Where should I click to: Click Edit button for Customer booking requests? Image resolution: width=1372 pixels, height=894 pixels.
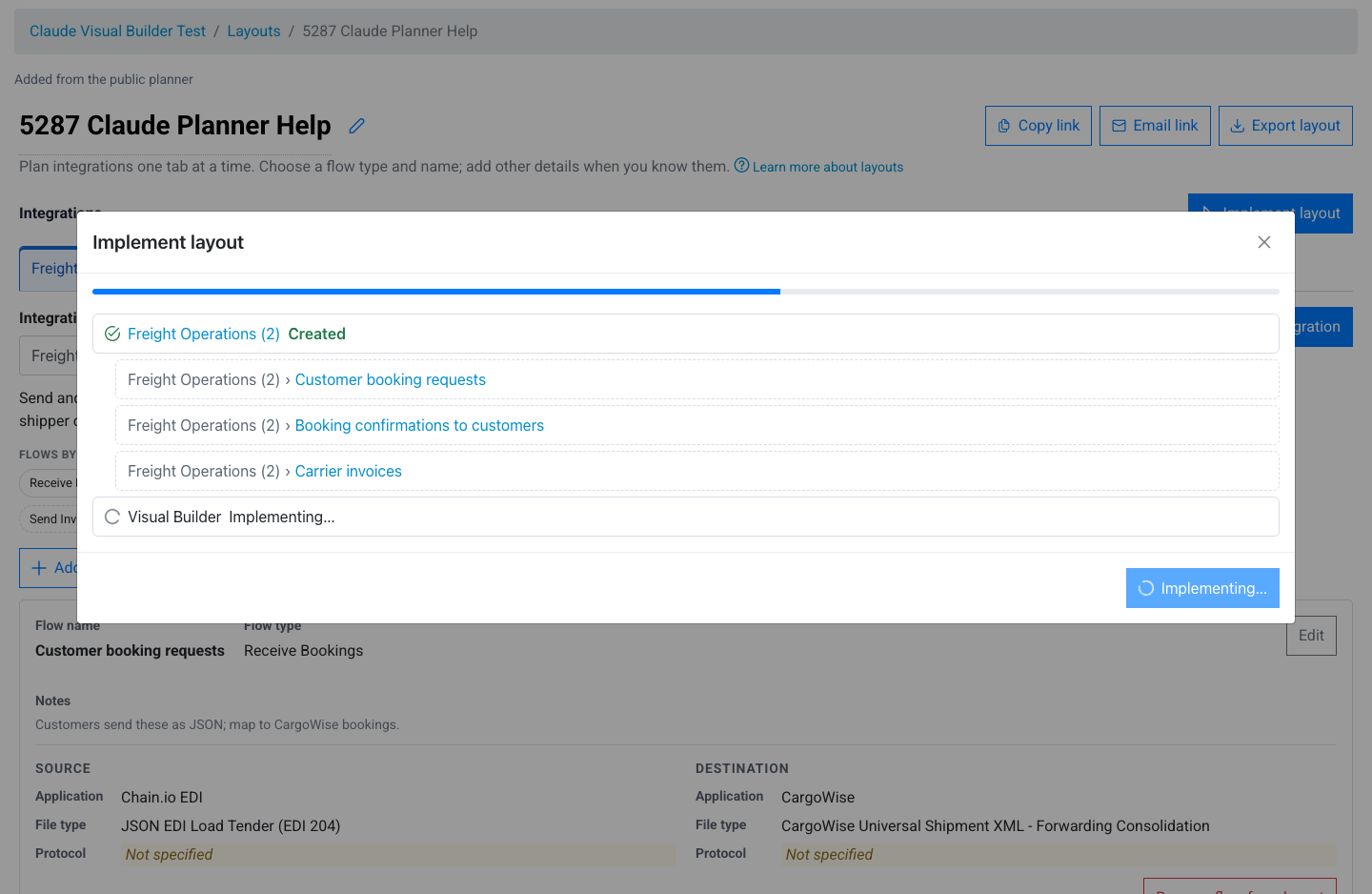coord(1311,635)
